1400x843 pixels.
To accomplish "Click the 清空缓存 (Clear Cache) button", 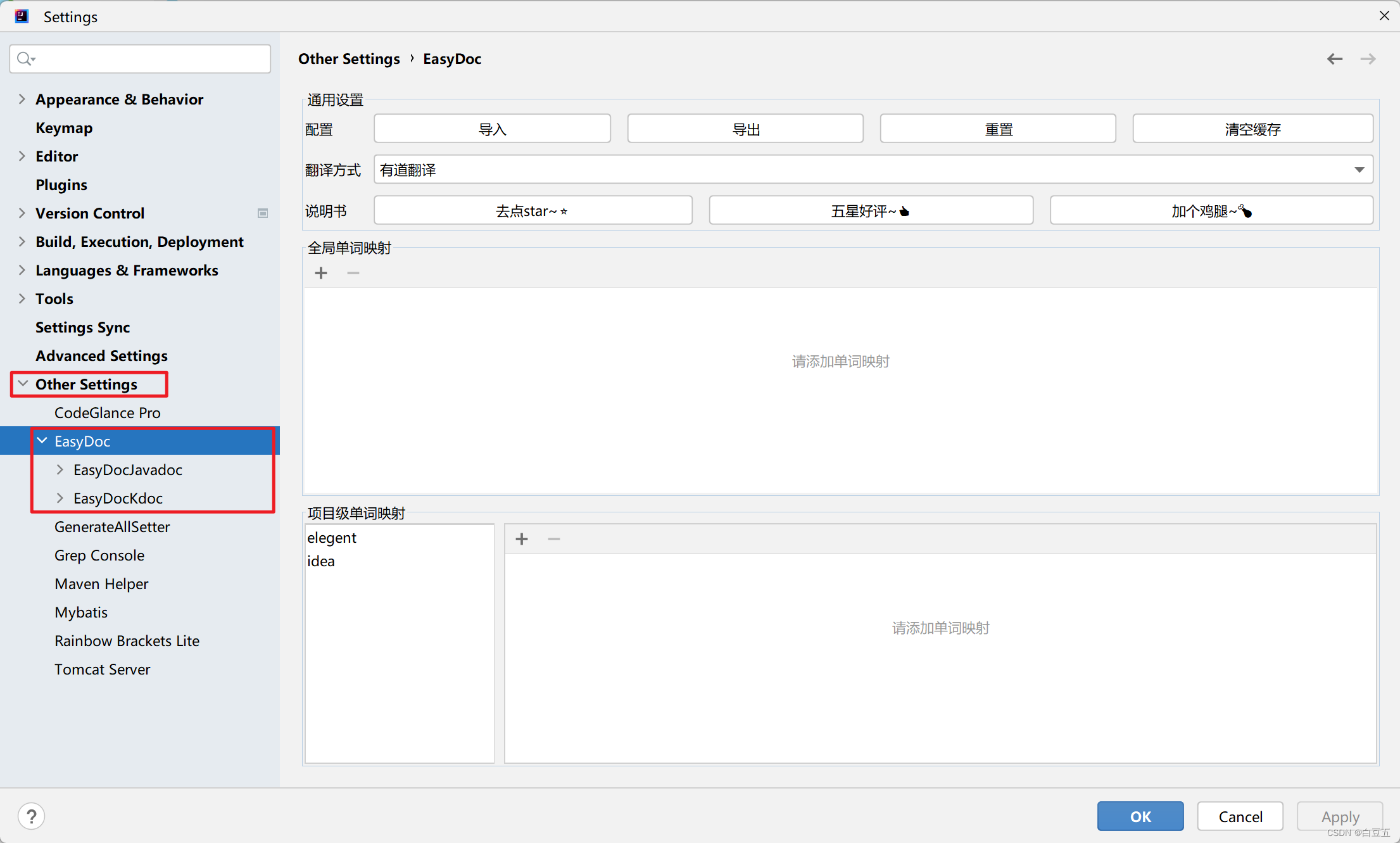I will [x=1252, y=129].
